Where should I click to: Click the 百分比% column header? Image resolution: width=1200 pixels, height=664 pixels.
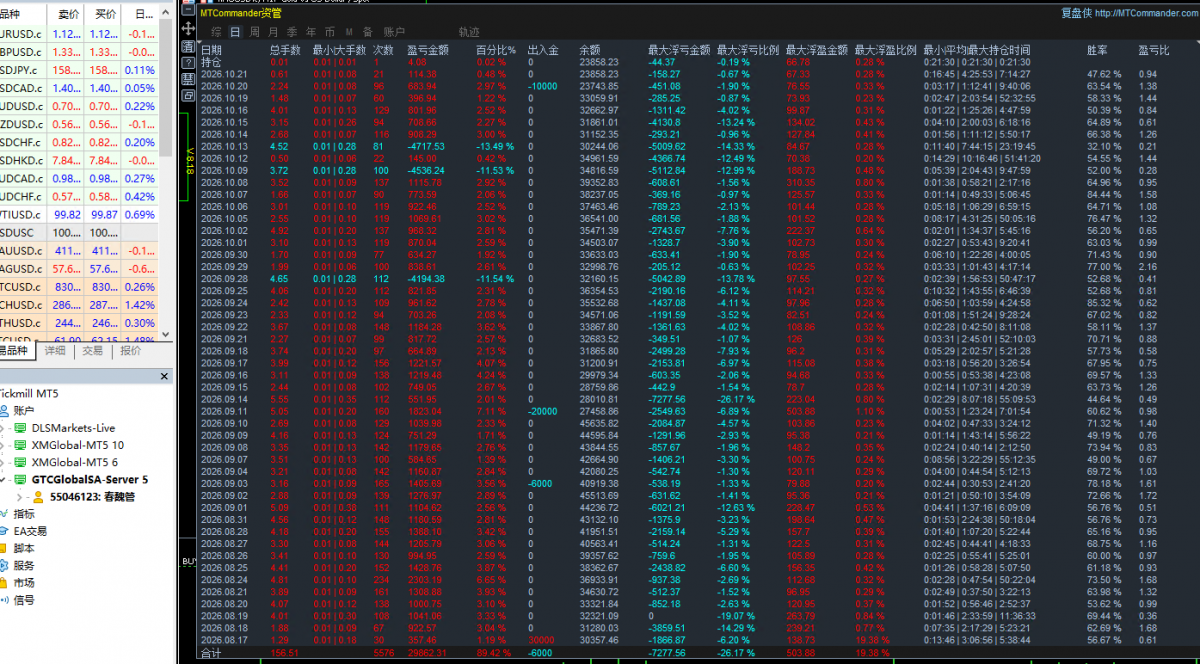495,49
